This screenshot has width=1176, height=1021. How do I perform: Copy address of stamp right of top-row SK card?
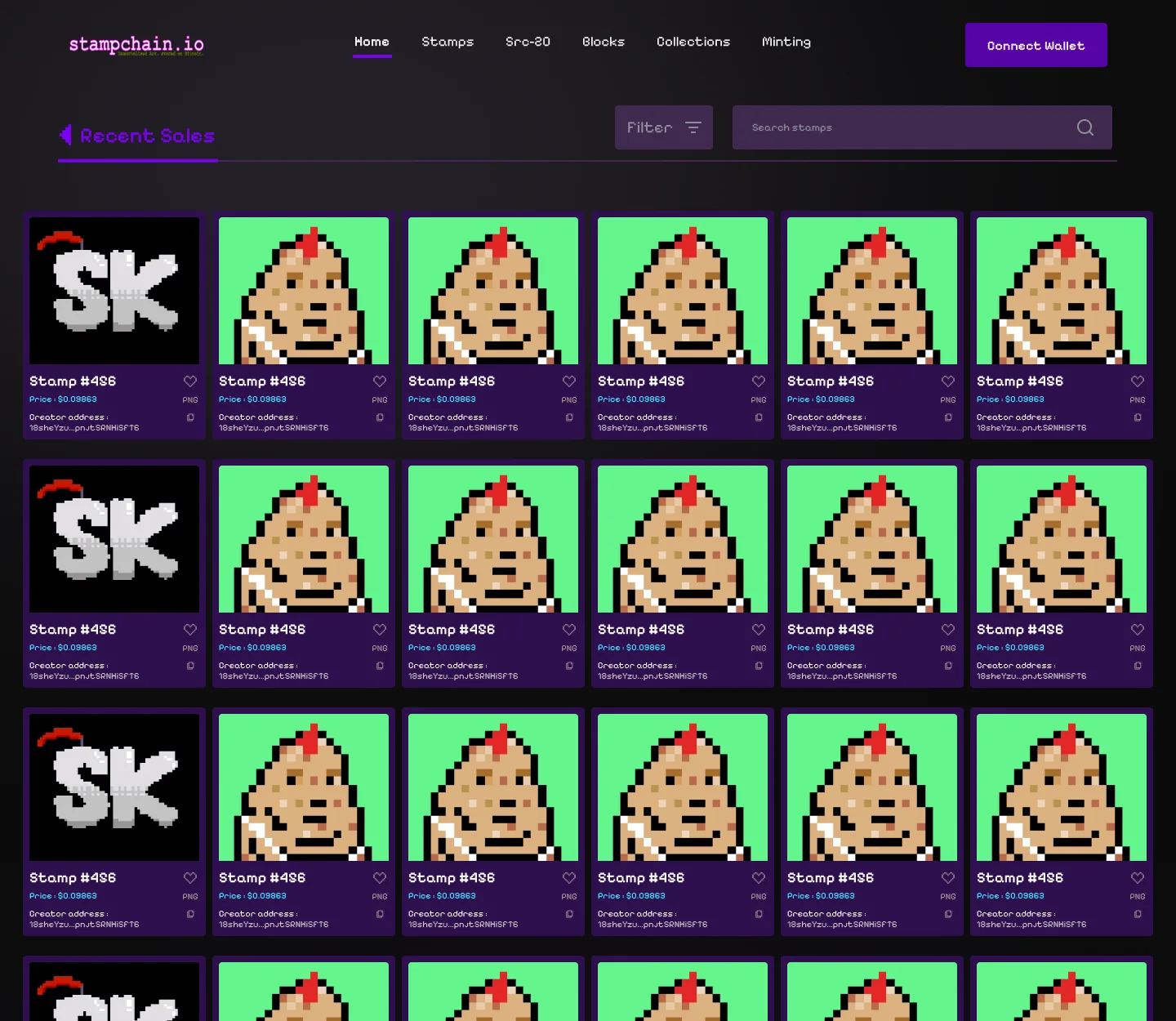coord(380,417)
